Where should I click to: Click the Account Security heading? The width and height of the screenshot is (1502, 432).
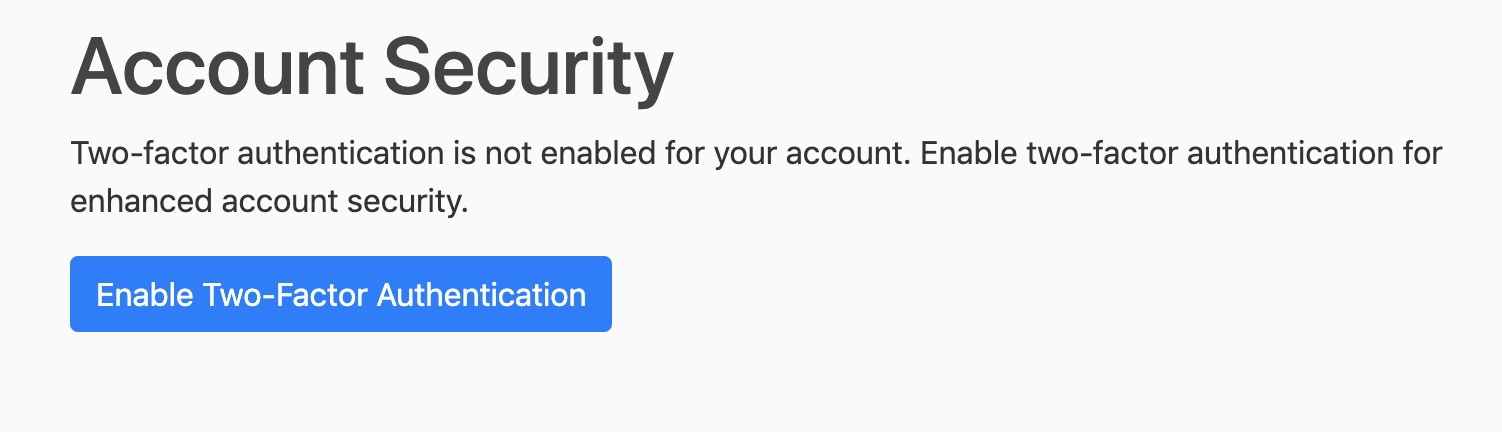tap(372, 68)
